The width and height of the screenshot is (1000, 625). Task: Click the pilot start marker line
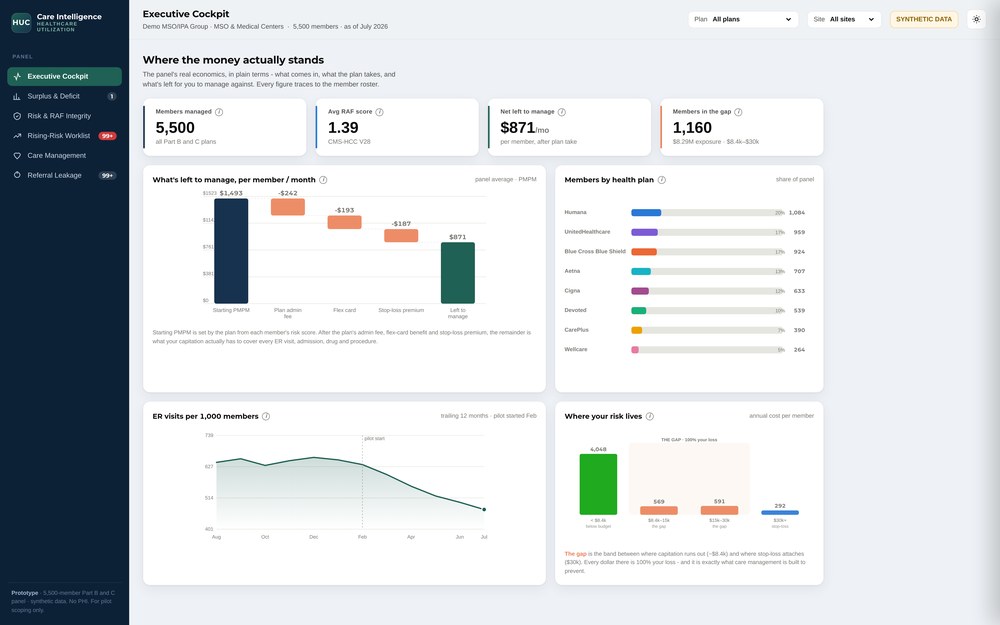pyautogui.click(x=362, y=482)
